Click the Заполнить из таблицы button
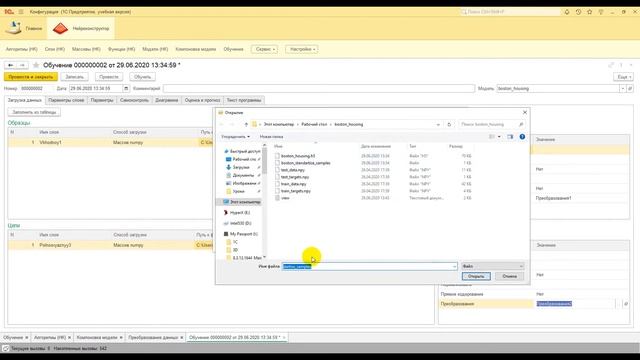 tap(34, 112)
